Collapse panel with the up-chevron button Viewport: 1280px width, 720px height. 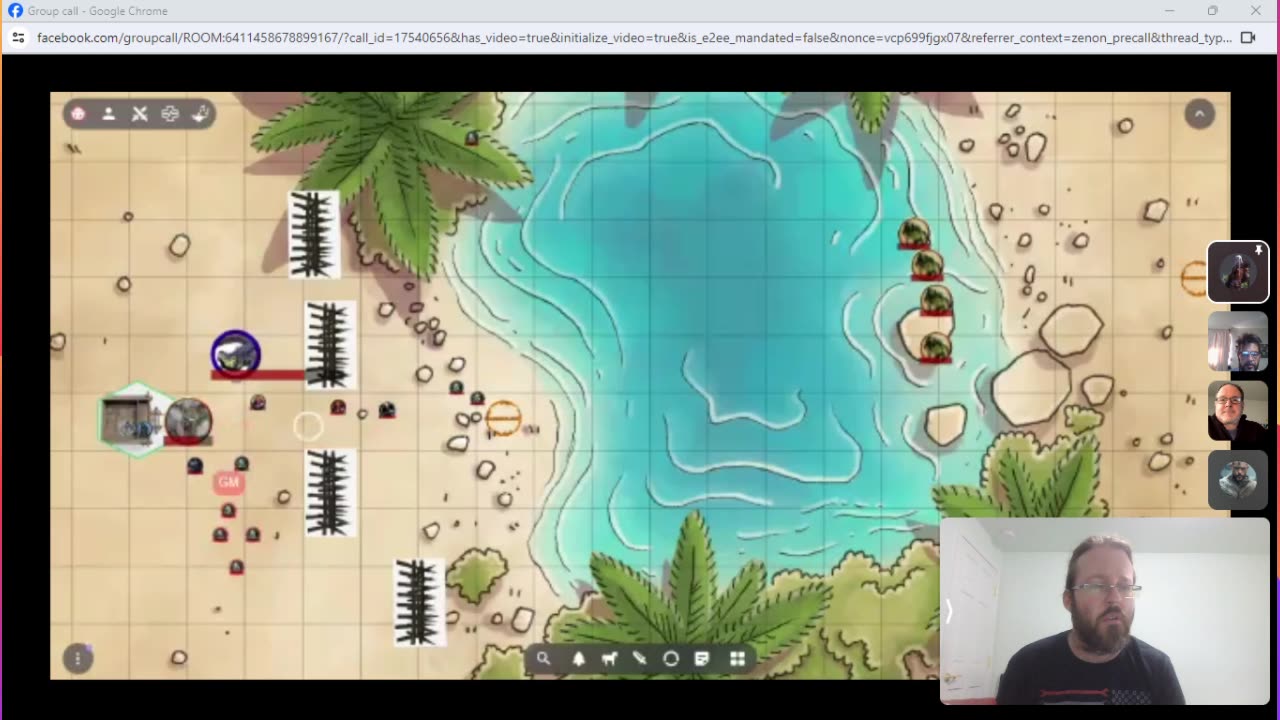click(x=1199, y=114)
